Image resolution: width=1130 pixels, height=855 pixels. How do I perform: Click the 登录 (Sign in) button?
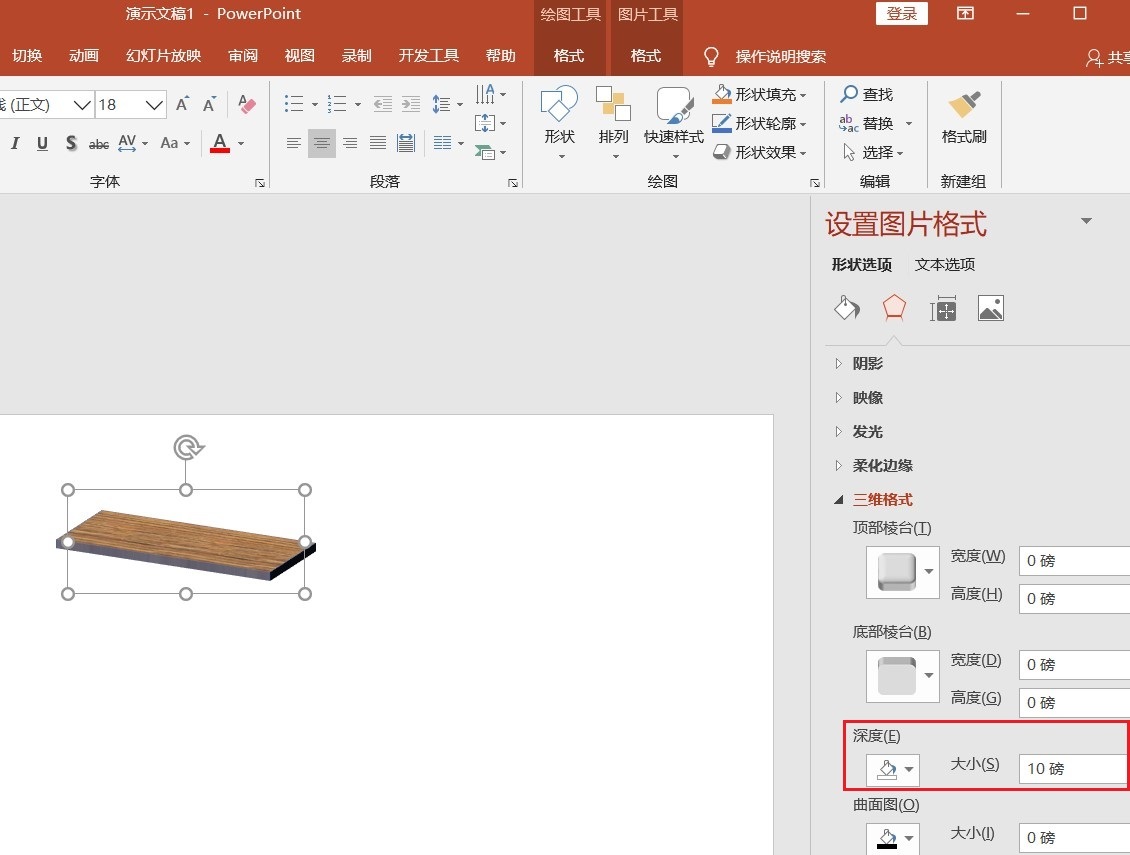(901, 14)
